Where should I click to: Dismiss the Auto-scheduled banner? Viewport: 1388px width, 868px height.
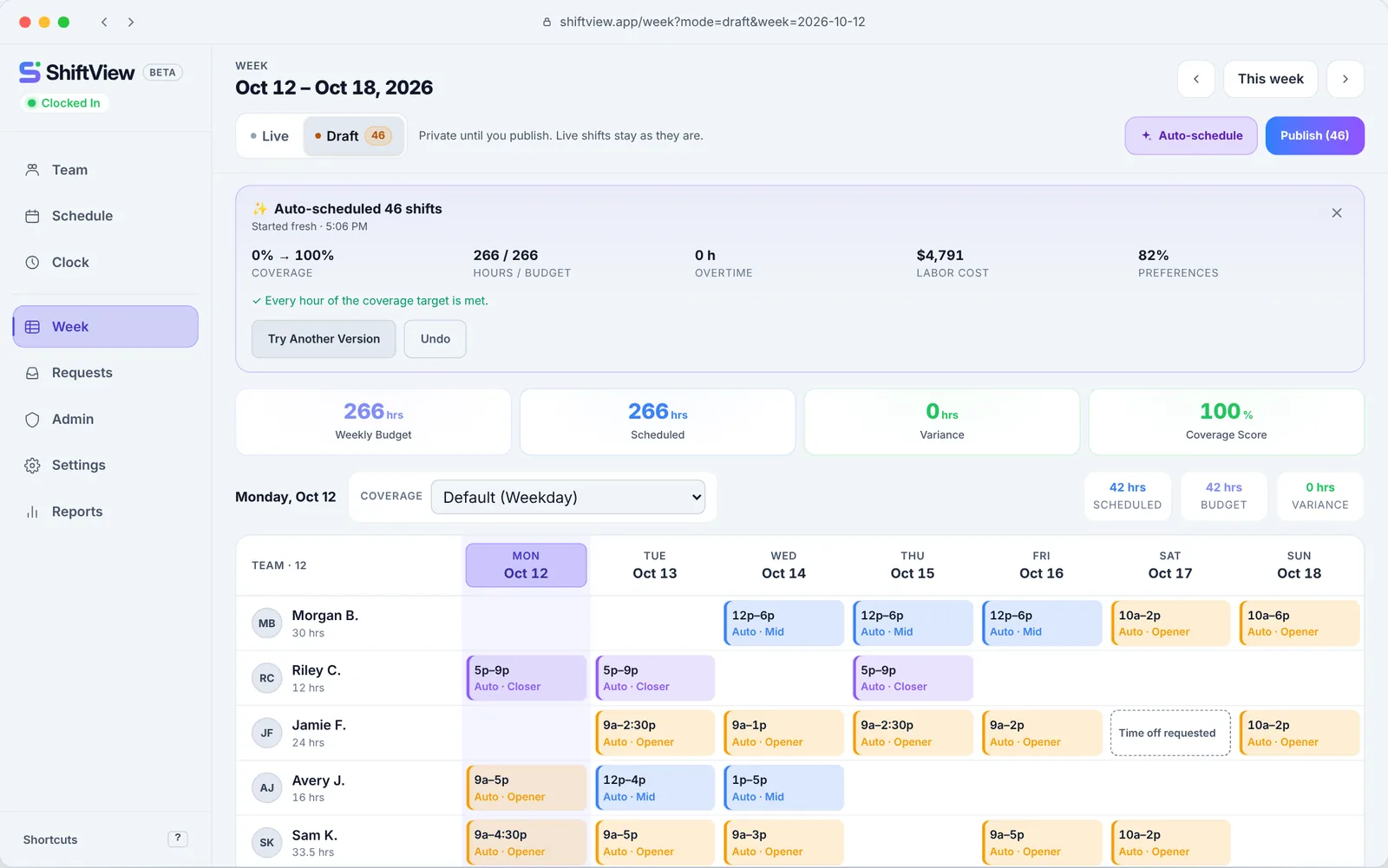click(1337, 213)
